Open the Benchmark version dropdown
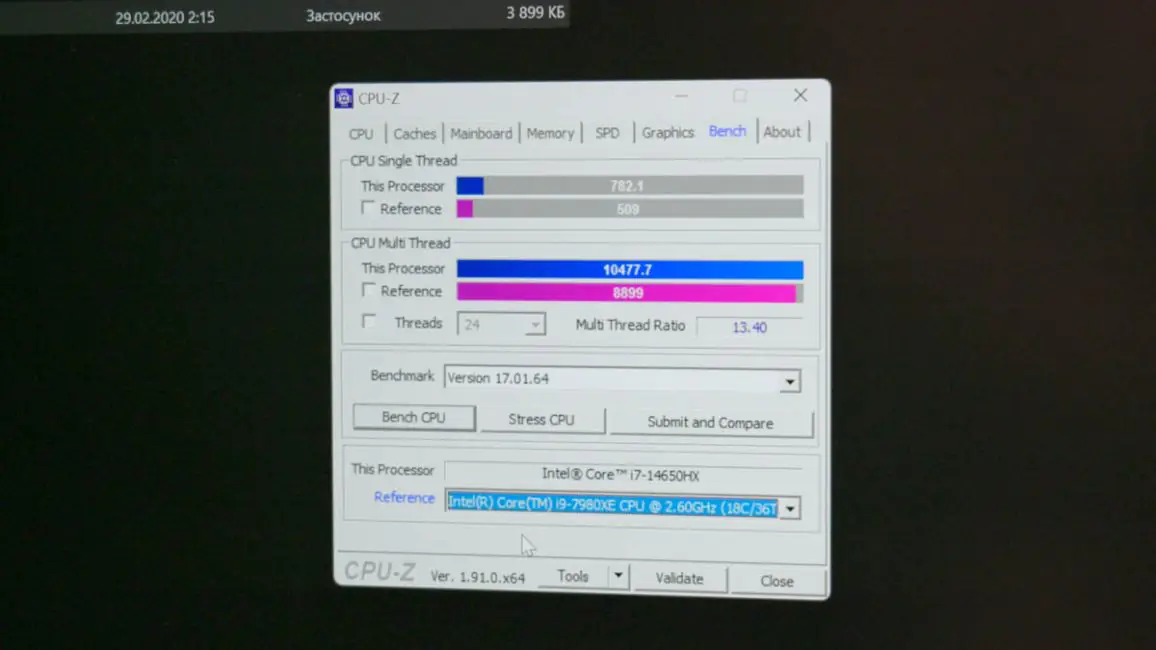 [x=790, y=381]
